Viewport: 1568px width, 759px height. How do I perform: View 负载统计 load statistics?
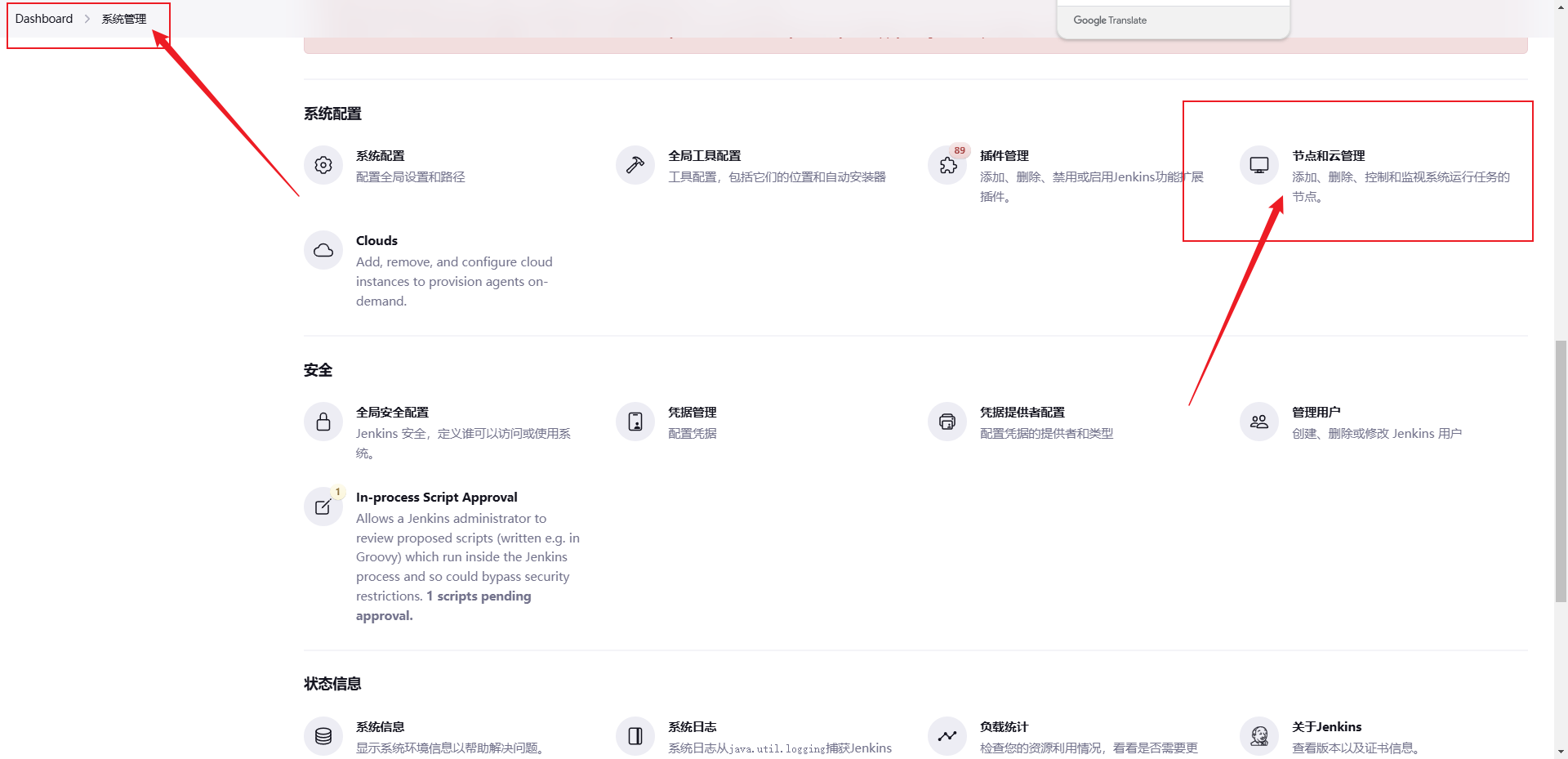1004,727
